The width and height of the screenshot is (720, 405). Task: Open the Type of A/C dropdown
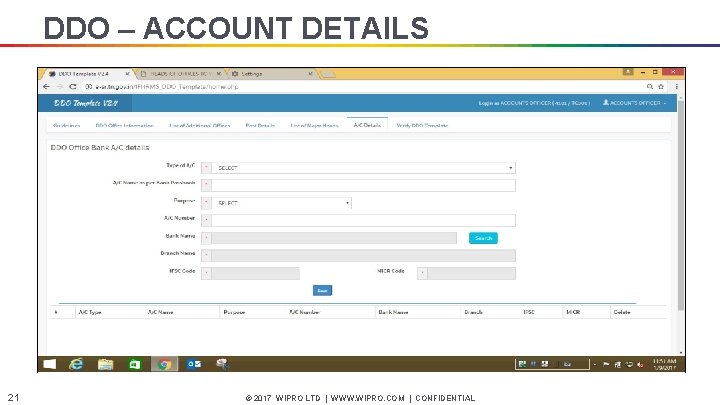[x=363, y=168]
